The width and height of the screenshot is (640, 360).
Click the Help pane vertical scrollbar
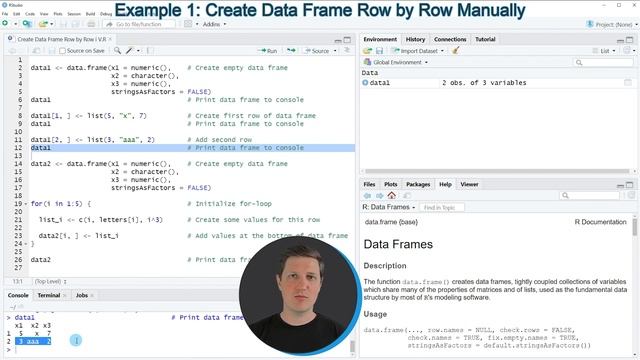pos(635,227)
